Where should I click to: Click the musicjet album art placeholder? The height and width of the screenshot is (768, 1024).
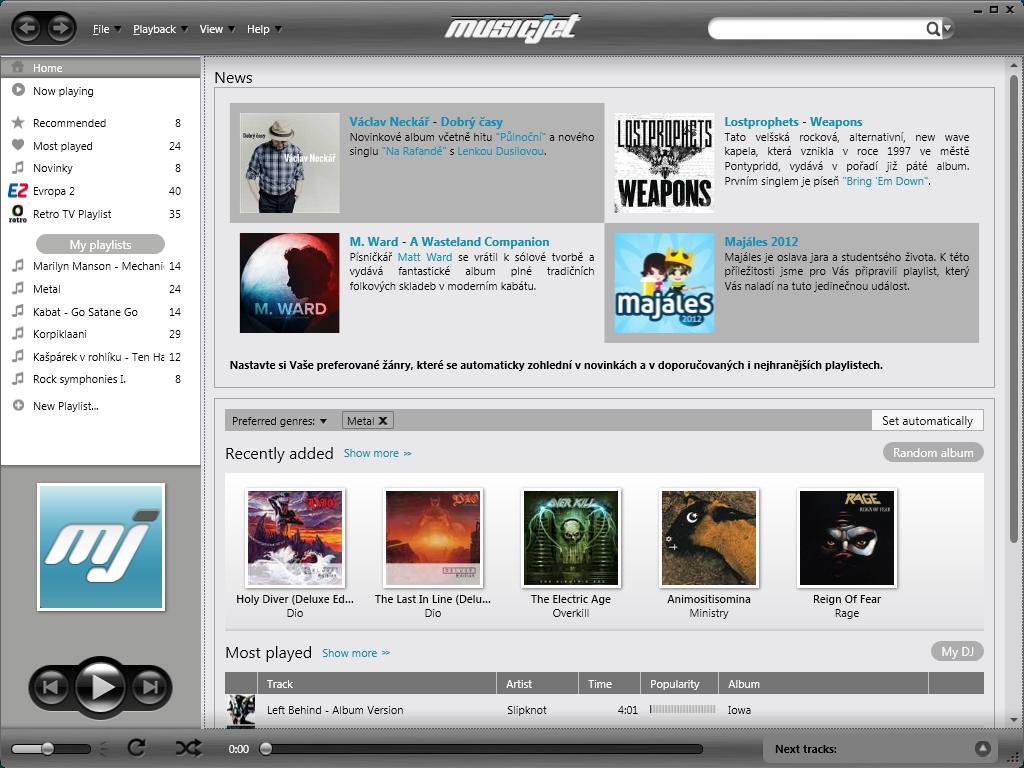[101, 547]
